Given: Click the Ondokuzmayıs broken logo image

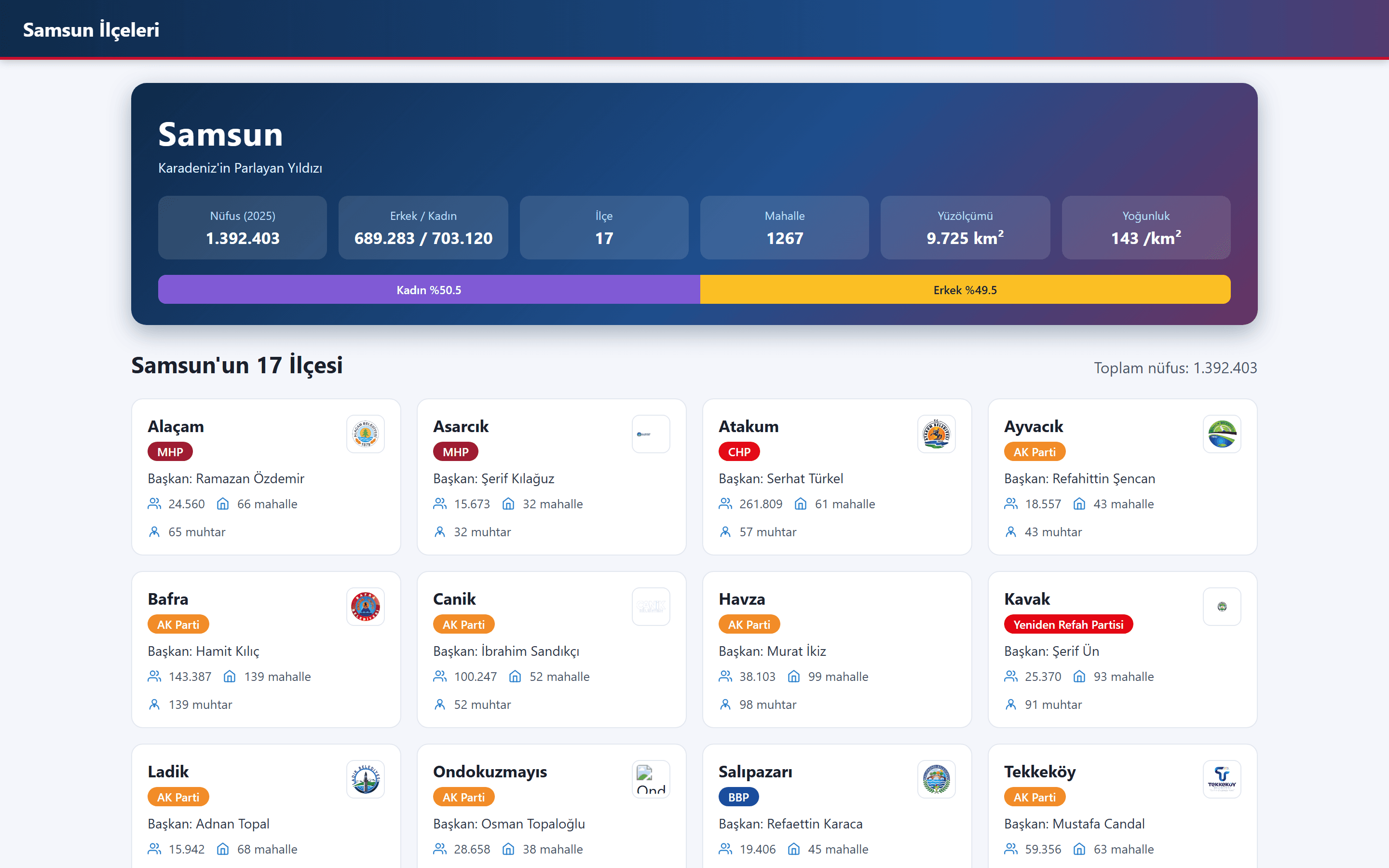Looking at the screenshot, I should (651, 780).
